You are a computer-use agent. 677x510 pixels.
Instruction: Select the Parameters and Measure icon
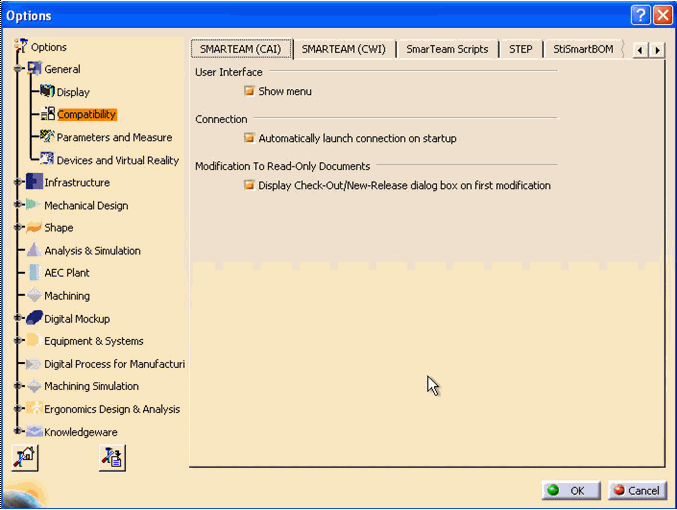tap(47, 137)
